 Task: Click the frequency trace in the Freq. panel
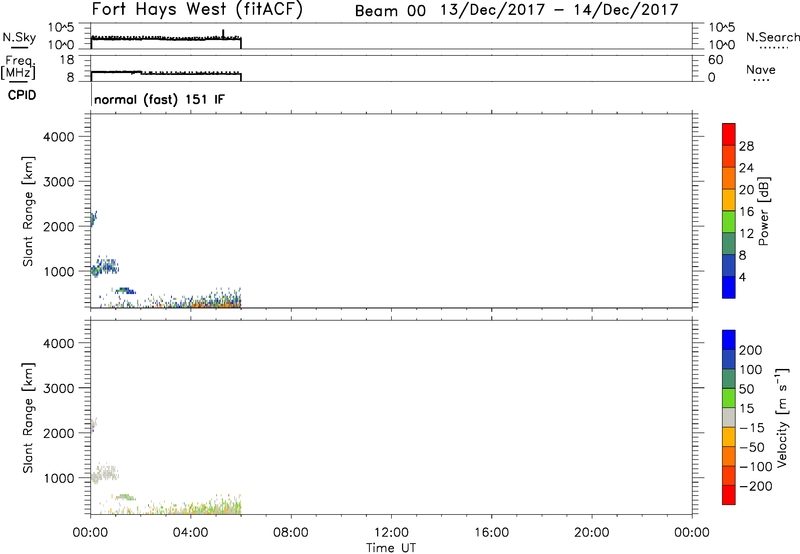tap(166, 73)
